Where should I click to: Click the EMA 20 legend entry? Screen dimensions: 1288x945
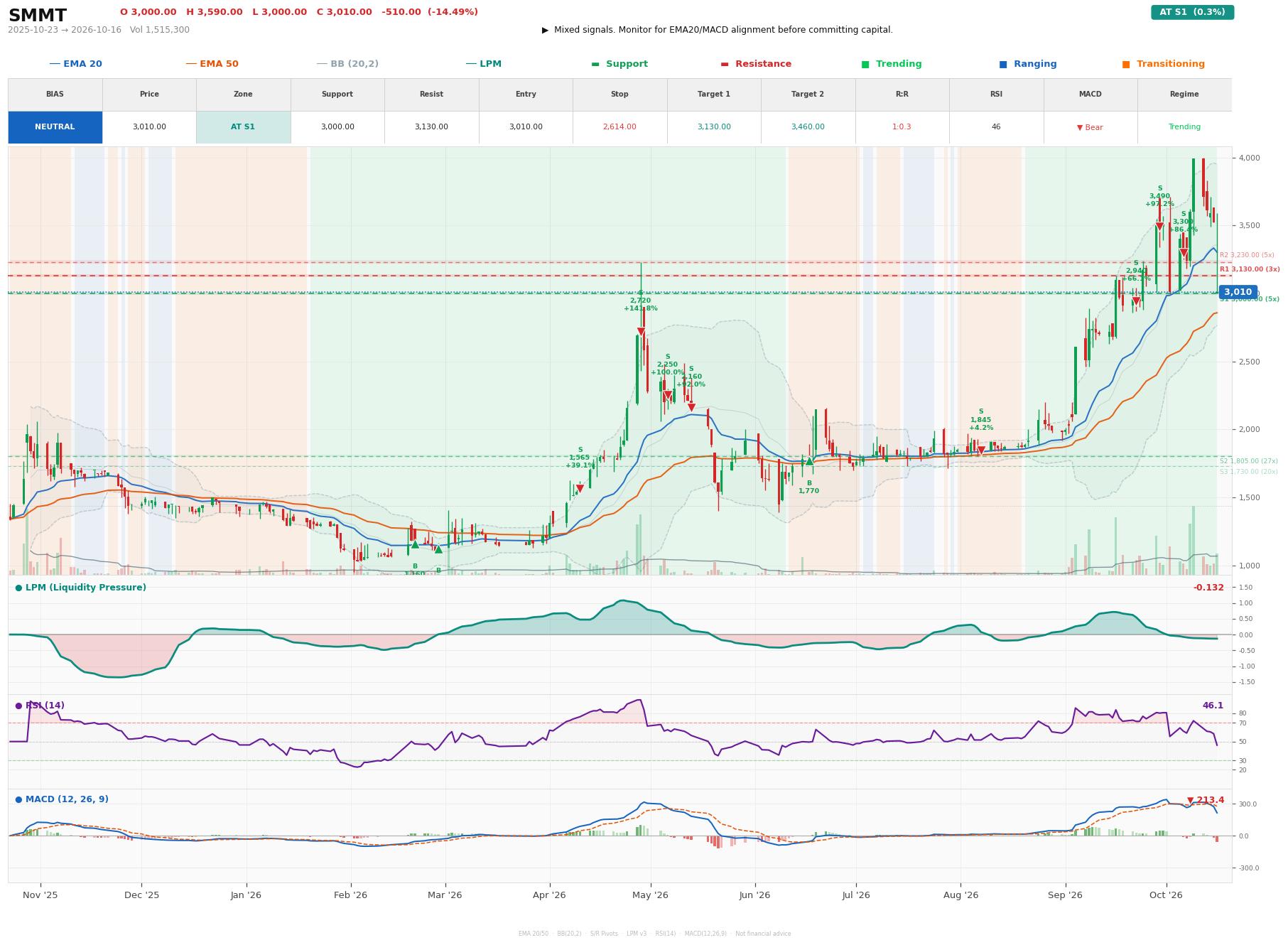pos(75,64)
